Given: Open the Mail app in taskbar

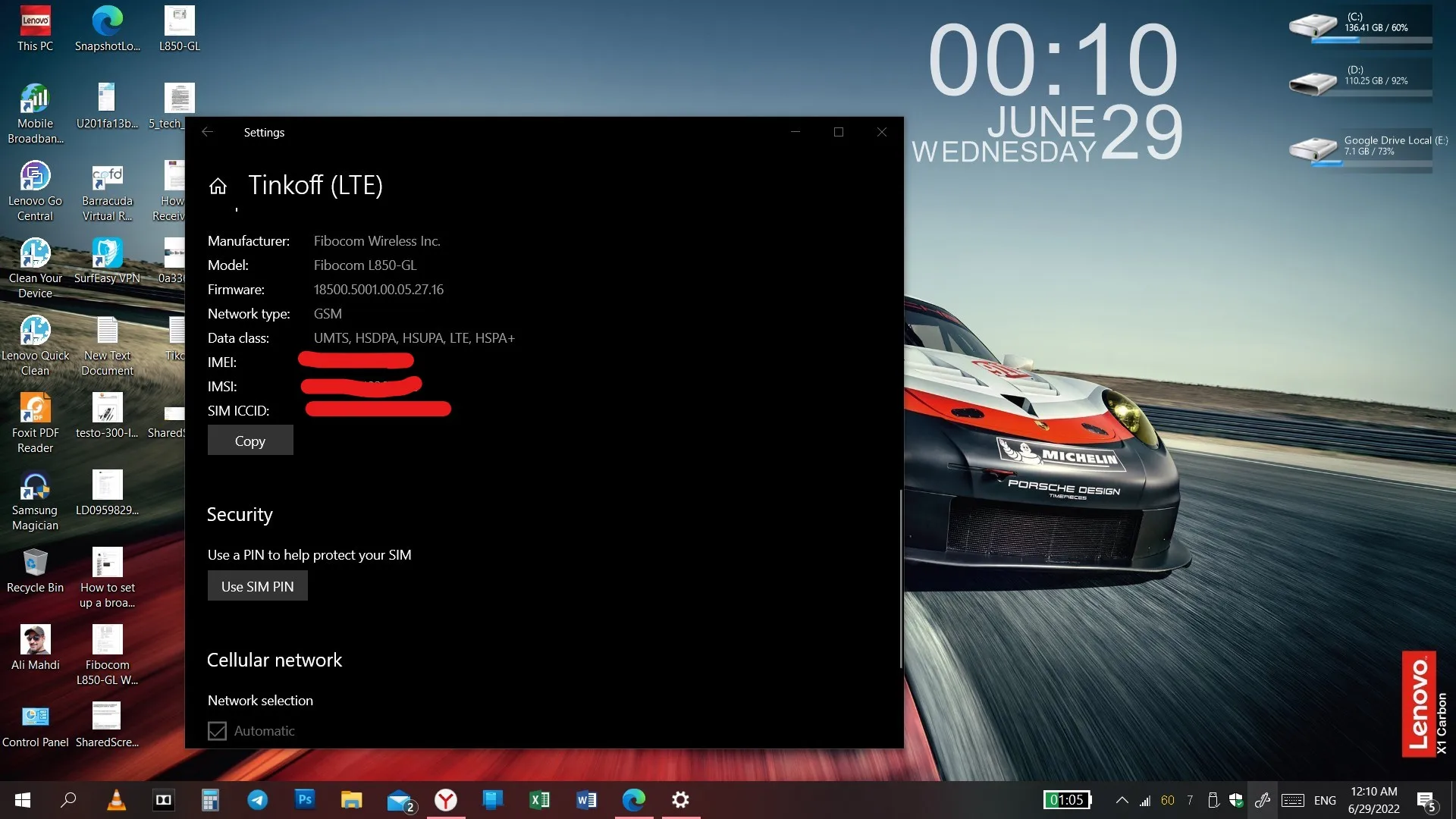Looking at the screenshot, I should point(399,800).
